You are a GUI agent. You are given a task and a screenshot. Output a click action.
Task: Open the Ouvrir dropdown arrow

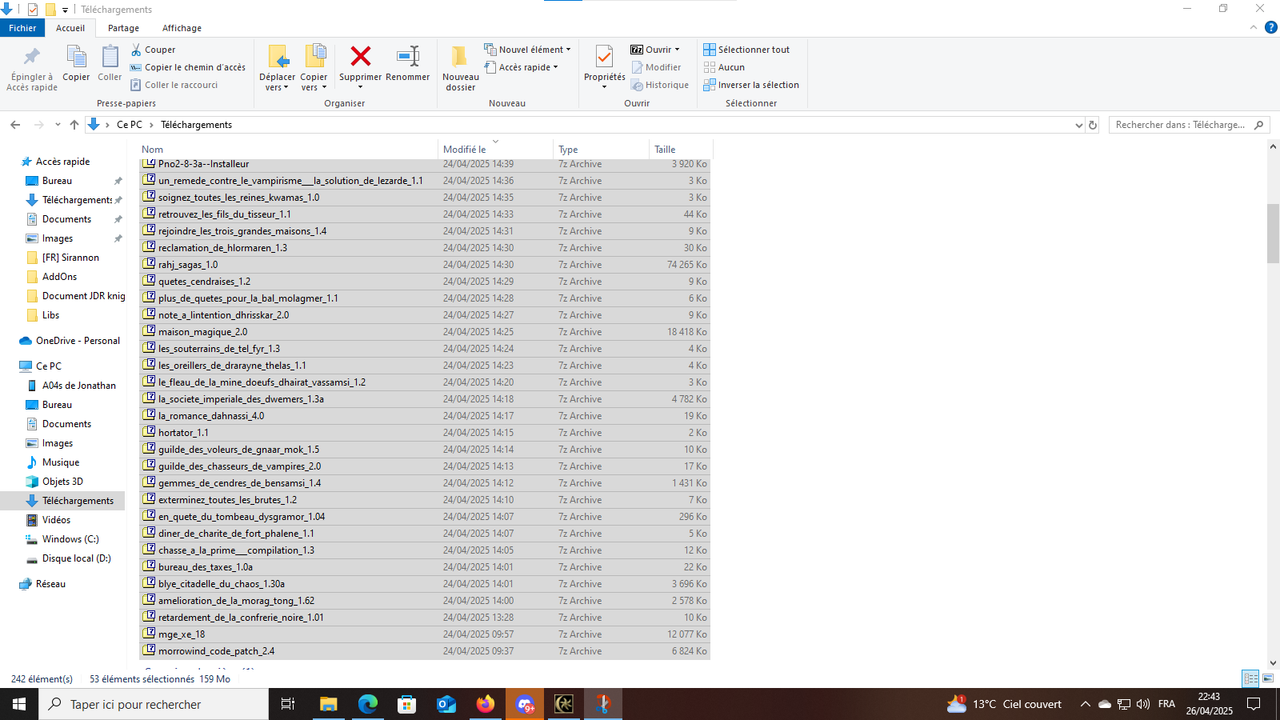coord(677,49)
